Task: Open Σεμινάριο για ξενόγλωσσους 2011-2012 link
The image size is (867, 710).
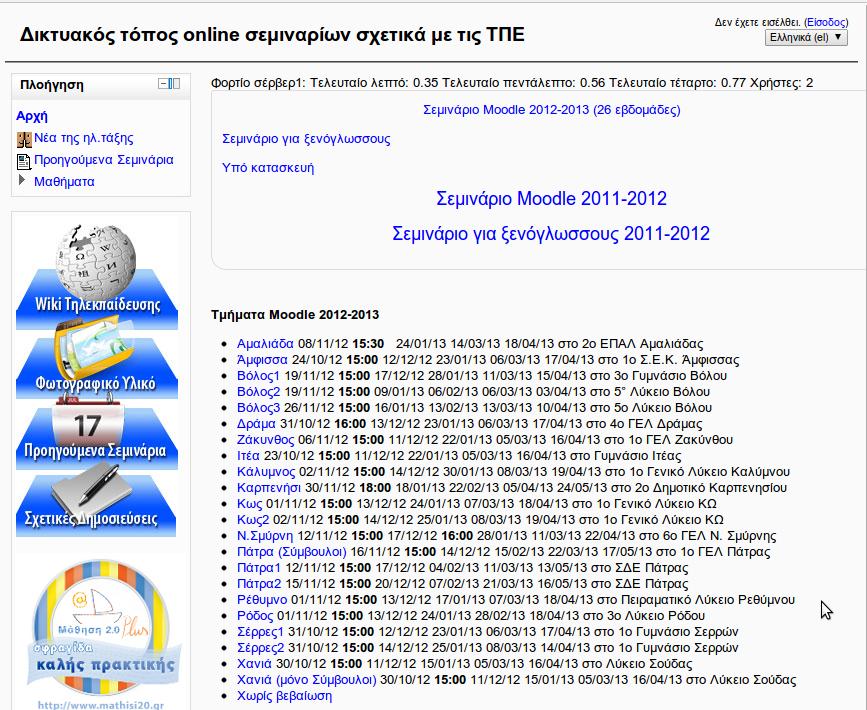Action: [x=551, y=233]
